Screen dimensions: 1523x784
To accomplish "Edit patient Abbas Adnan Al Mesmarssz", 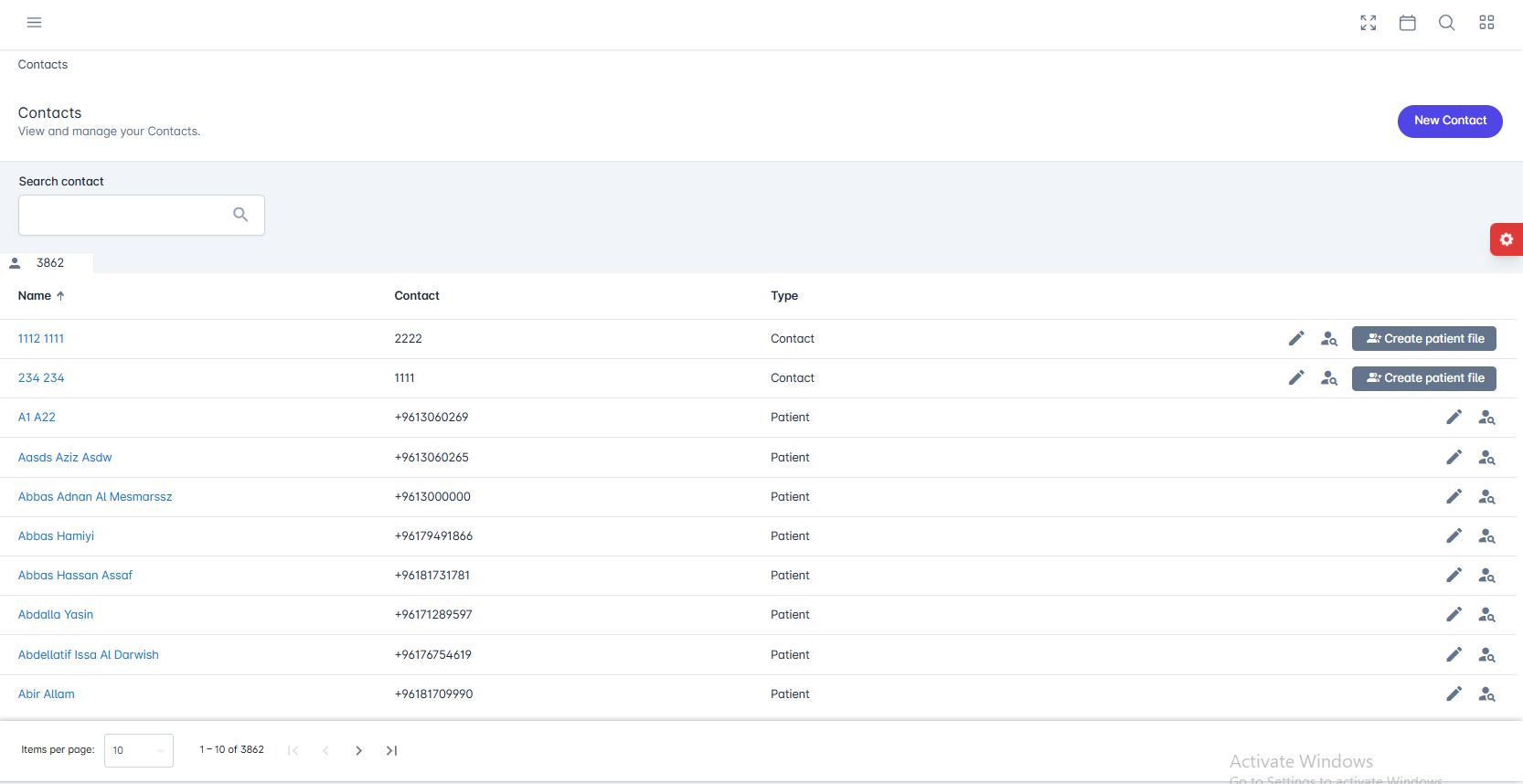I will (x=1454, y=497).
